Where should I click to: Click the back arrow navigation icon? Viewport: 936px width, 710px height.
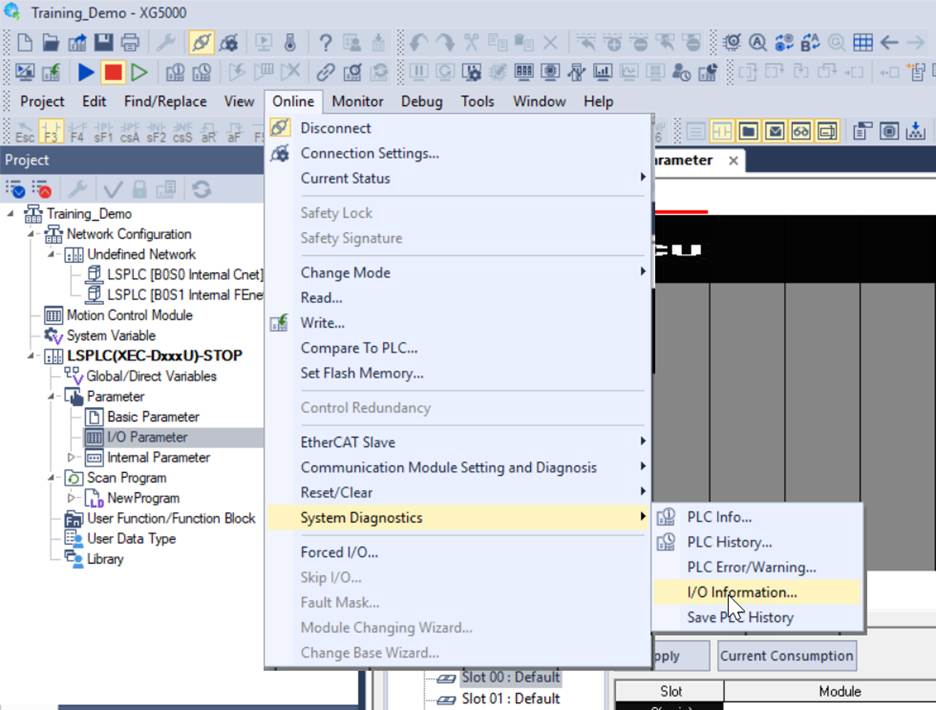tap(889, 42)
